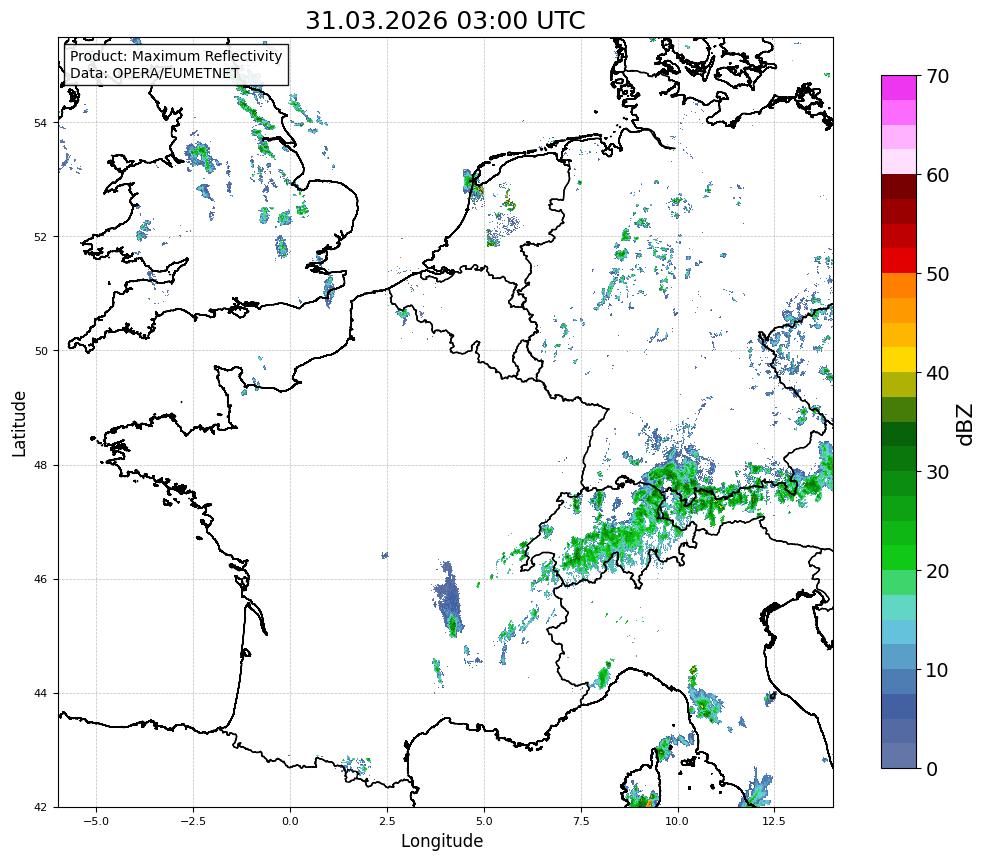
Task: Click the Data: OPERA/EUMETNET label
Action: click(155, 73)
